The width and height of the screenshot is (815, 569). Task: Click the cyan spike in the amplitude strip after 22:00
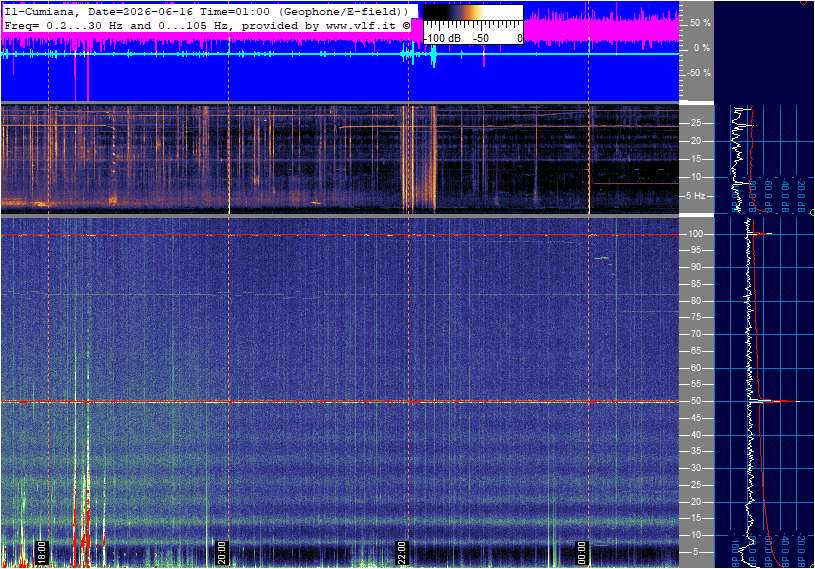click(x=433, y=56)
